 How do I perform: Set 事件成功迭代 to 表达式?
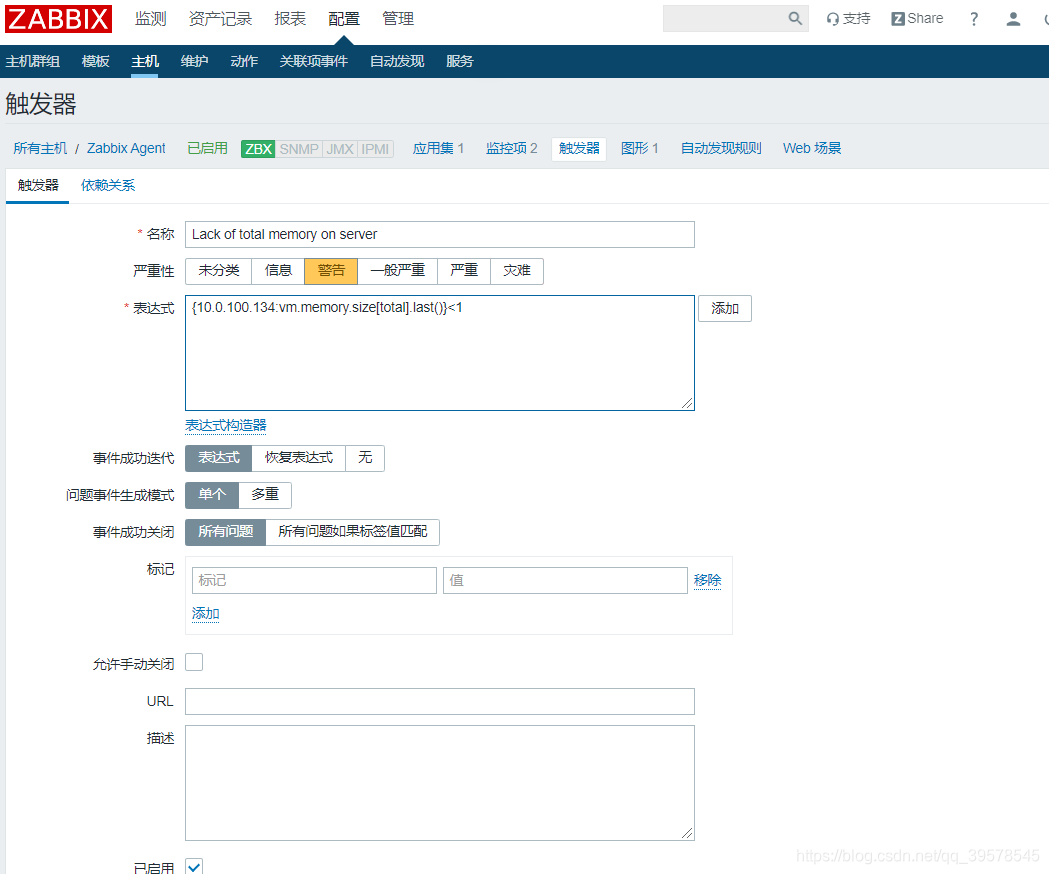(x=219, y=458)
